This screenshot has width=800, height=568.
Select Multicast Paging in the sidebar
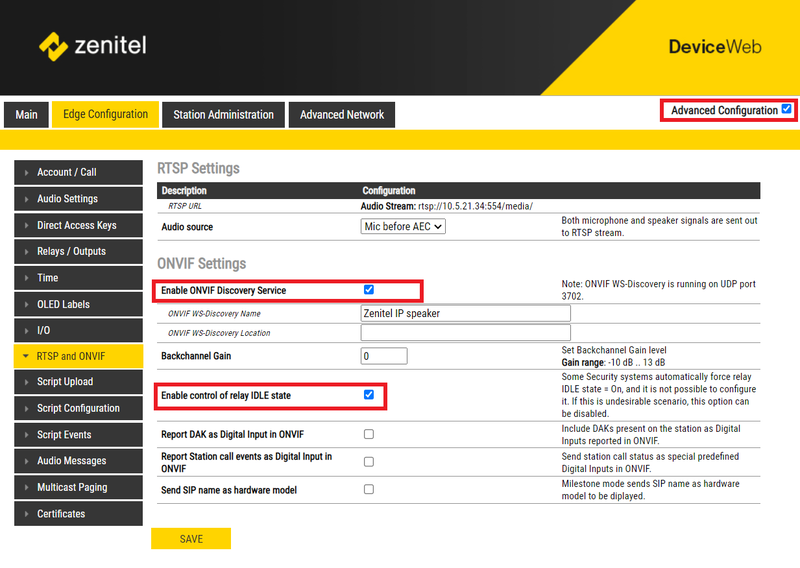pos(78,487)
